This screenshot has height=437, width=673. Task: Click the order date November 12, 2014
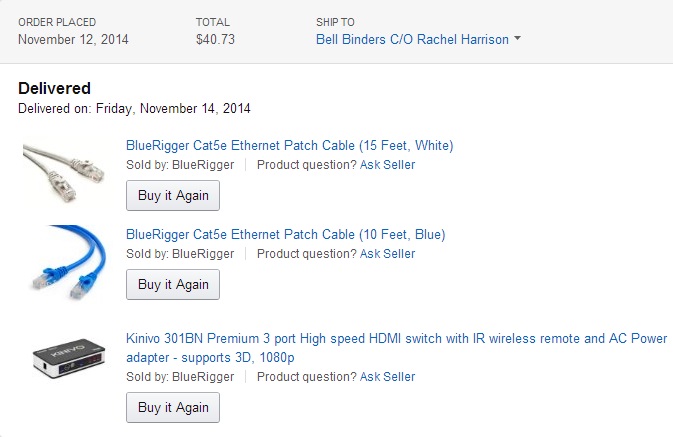pos(73,40)
